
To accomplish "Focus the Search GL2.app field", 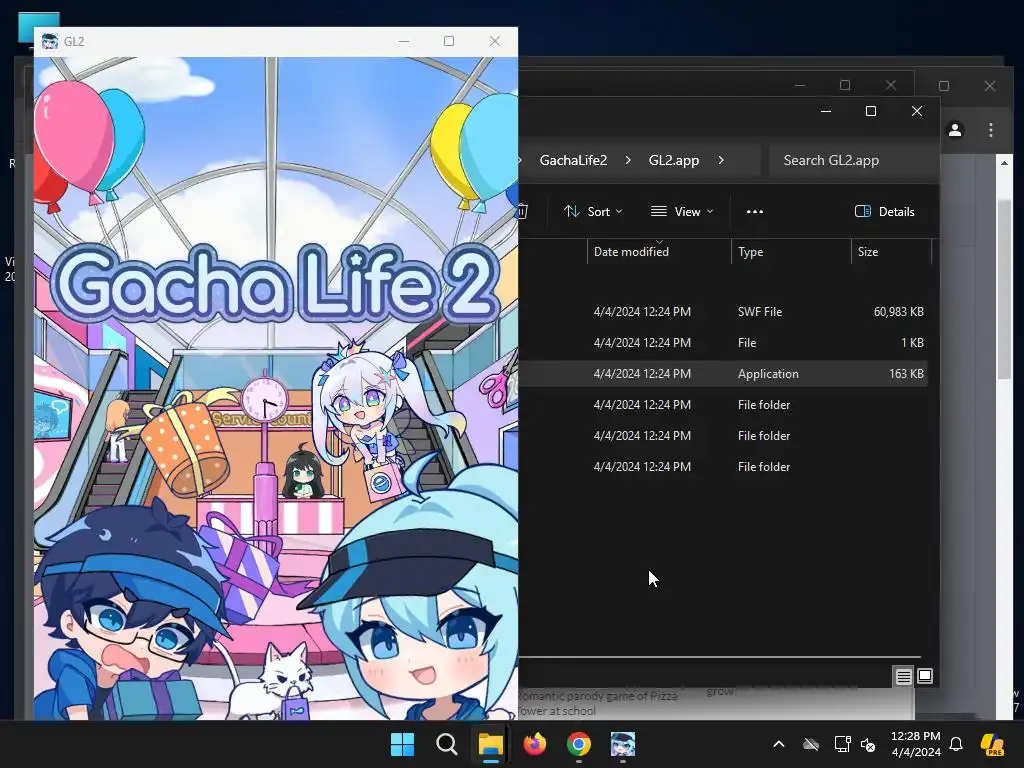I will click(854, 160).
